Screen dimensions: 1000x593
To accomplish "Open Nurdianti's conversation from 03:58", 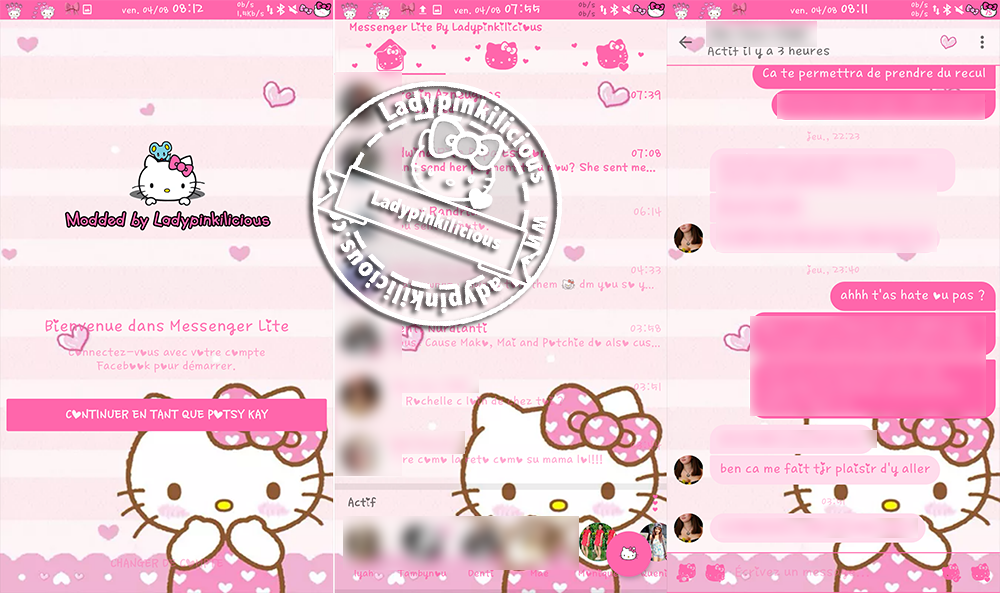I will pyautogui.click(x=501, y=336).
